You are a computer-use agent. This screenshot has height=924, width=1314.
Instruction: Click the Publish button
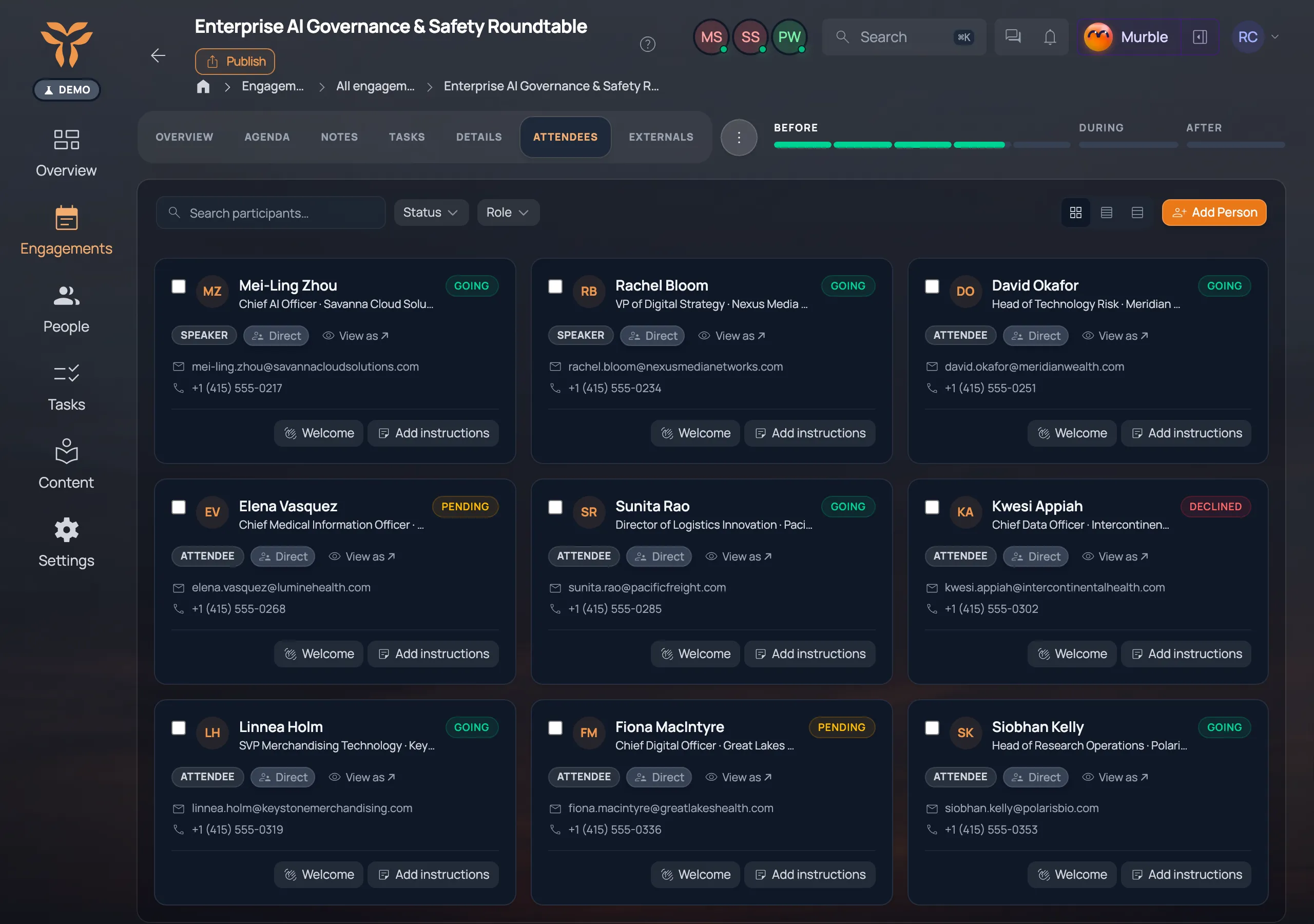[235, 61]
